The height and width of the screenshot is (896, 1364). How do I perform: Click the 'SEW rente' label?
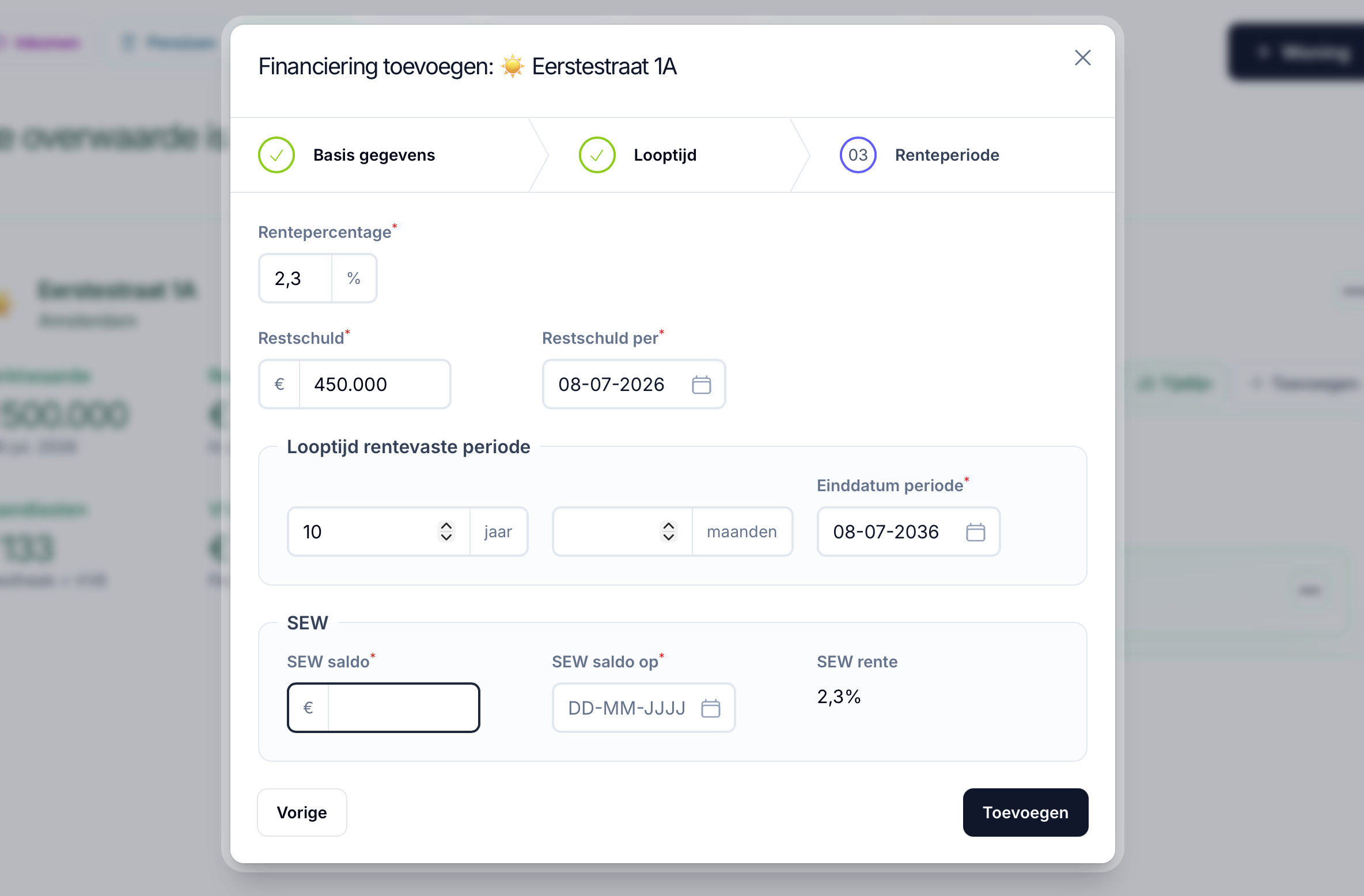(857, 662)
